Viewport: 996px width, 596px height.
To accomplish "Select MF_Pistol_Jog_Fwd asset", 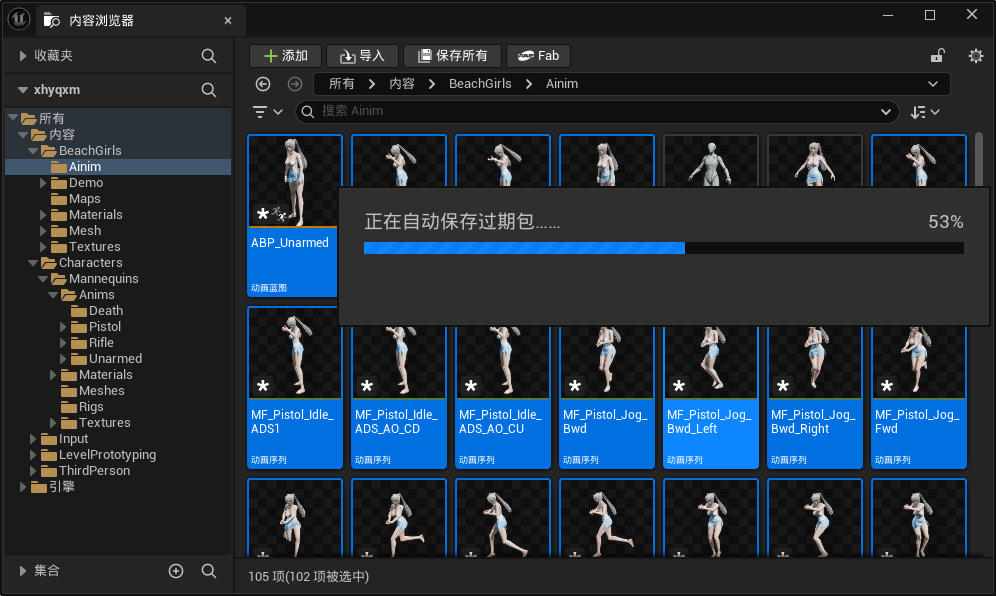I will tap(919, 397).
